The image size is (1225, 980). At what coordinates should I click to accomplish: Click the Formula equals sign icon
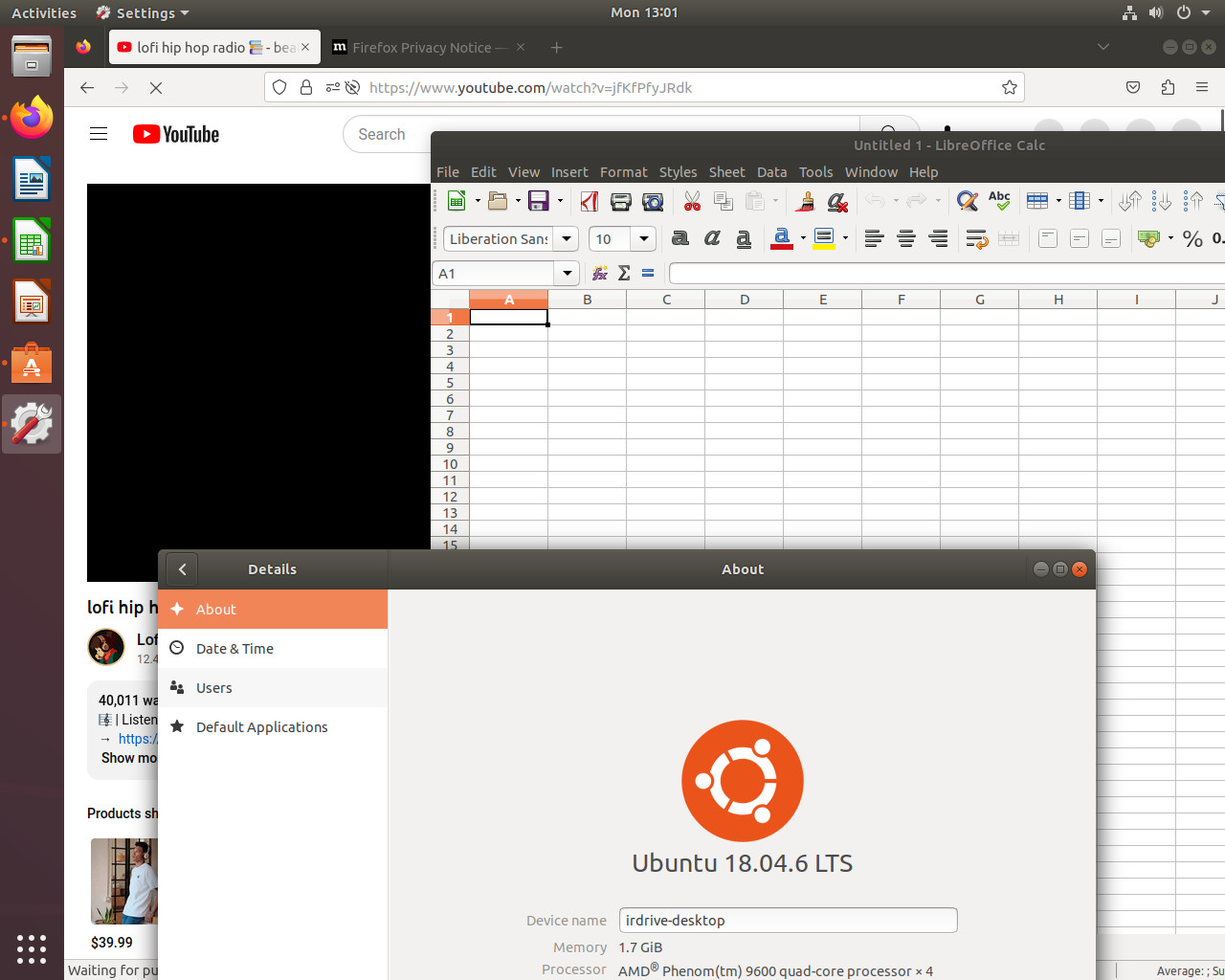click(648, 274)
